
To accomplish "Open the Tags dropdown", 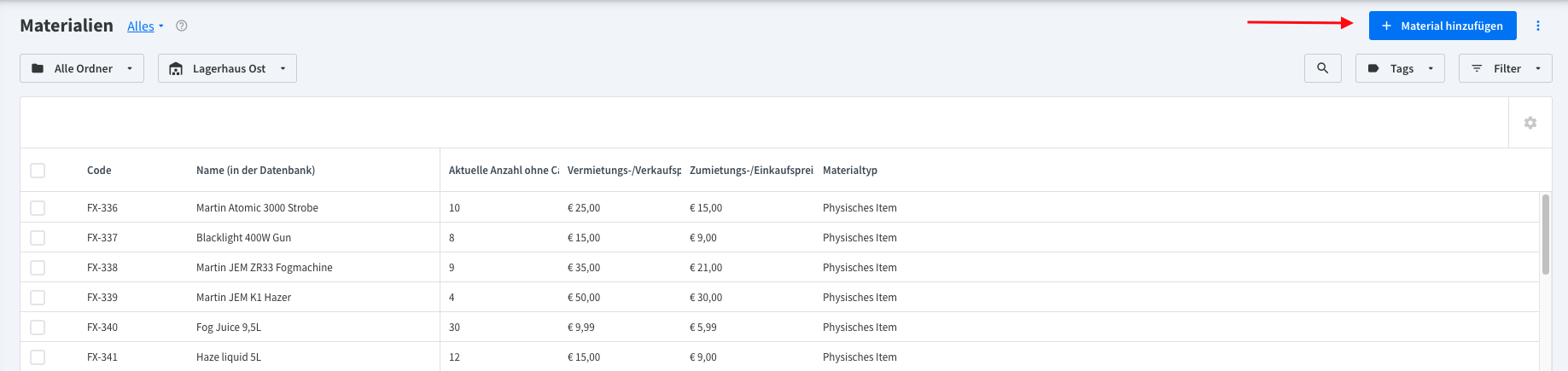I will 1400,68.
